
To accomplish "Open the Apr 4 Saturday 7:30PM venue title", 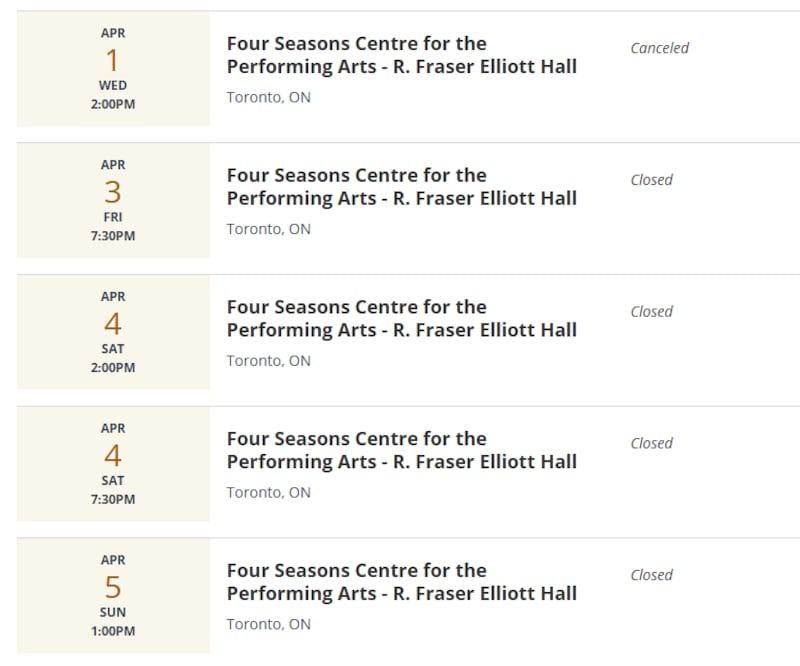I will 402,450.
